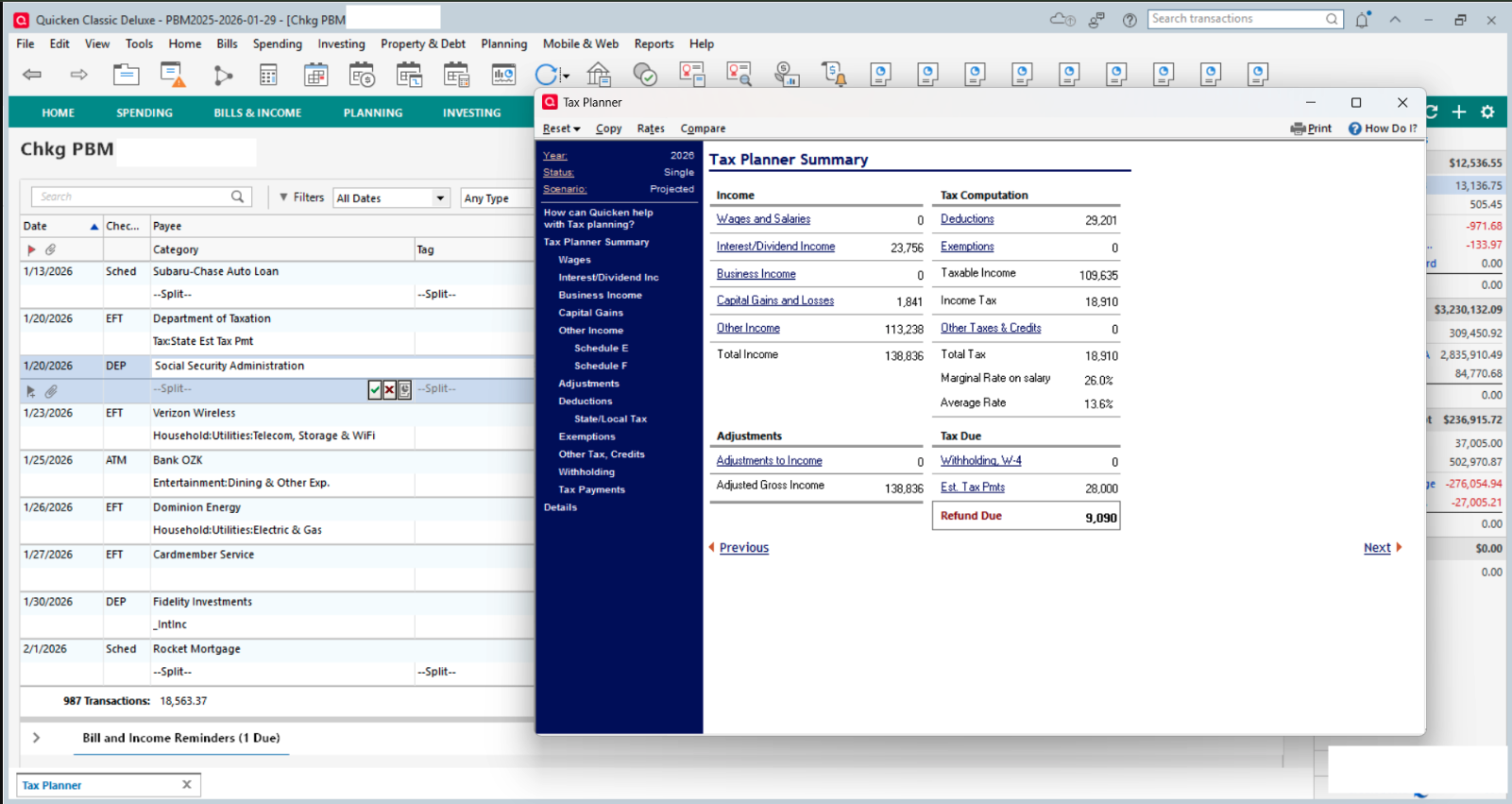Image resolution: width=1512 pixels, height=804 pixels.
Task: Expand Bill and Income Reminders section
Action: click(36, 738)
